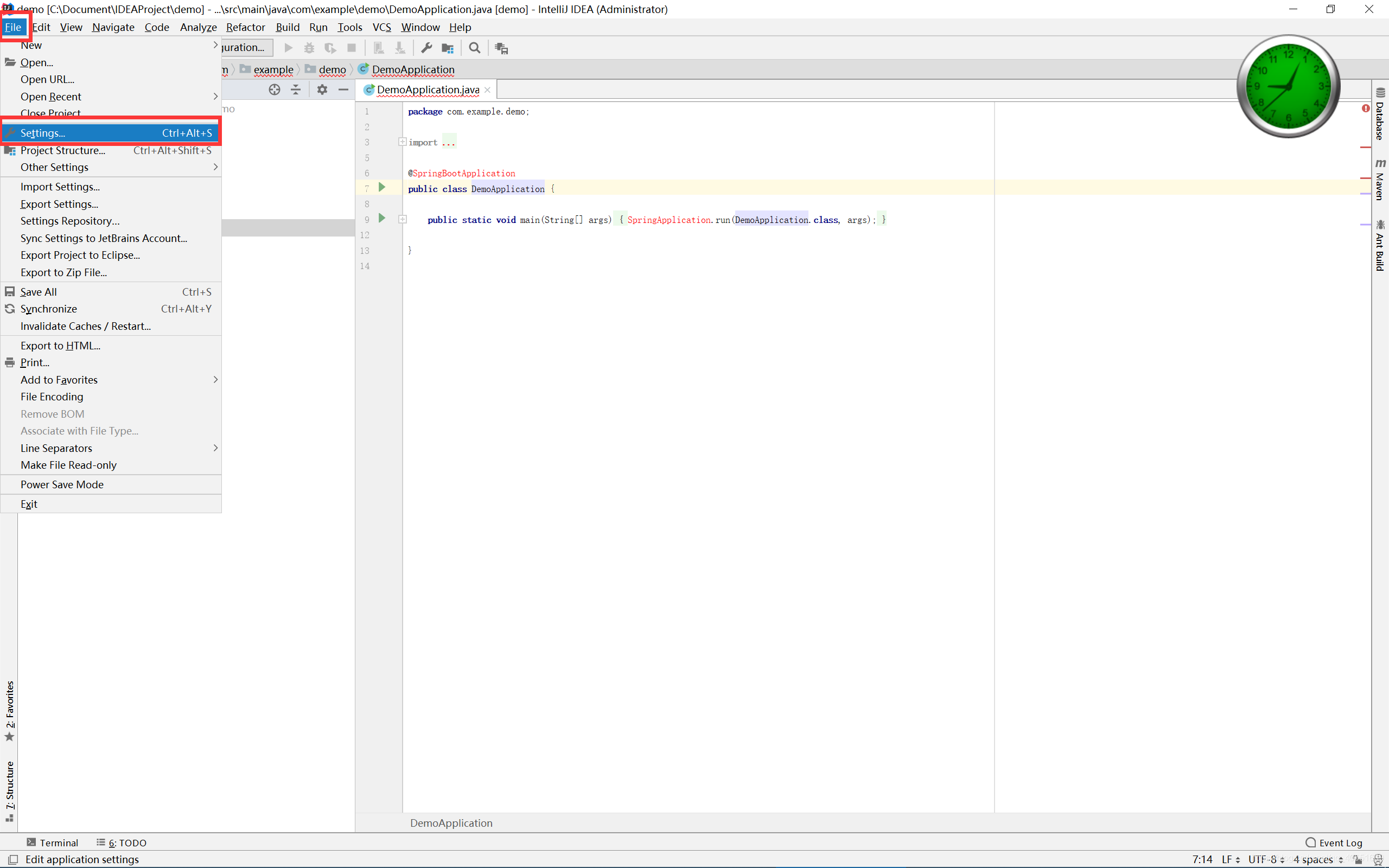The height and width of the screenshot is (868, 1389).
Task: Click the 7:14 caret position indicator
Action: click(1202, 859)
